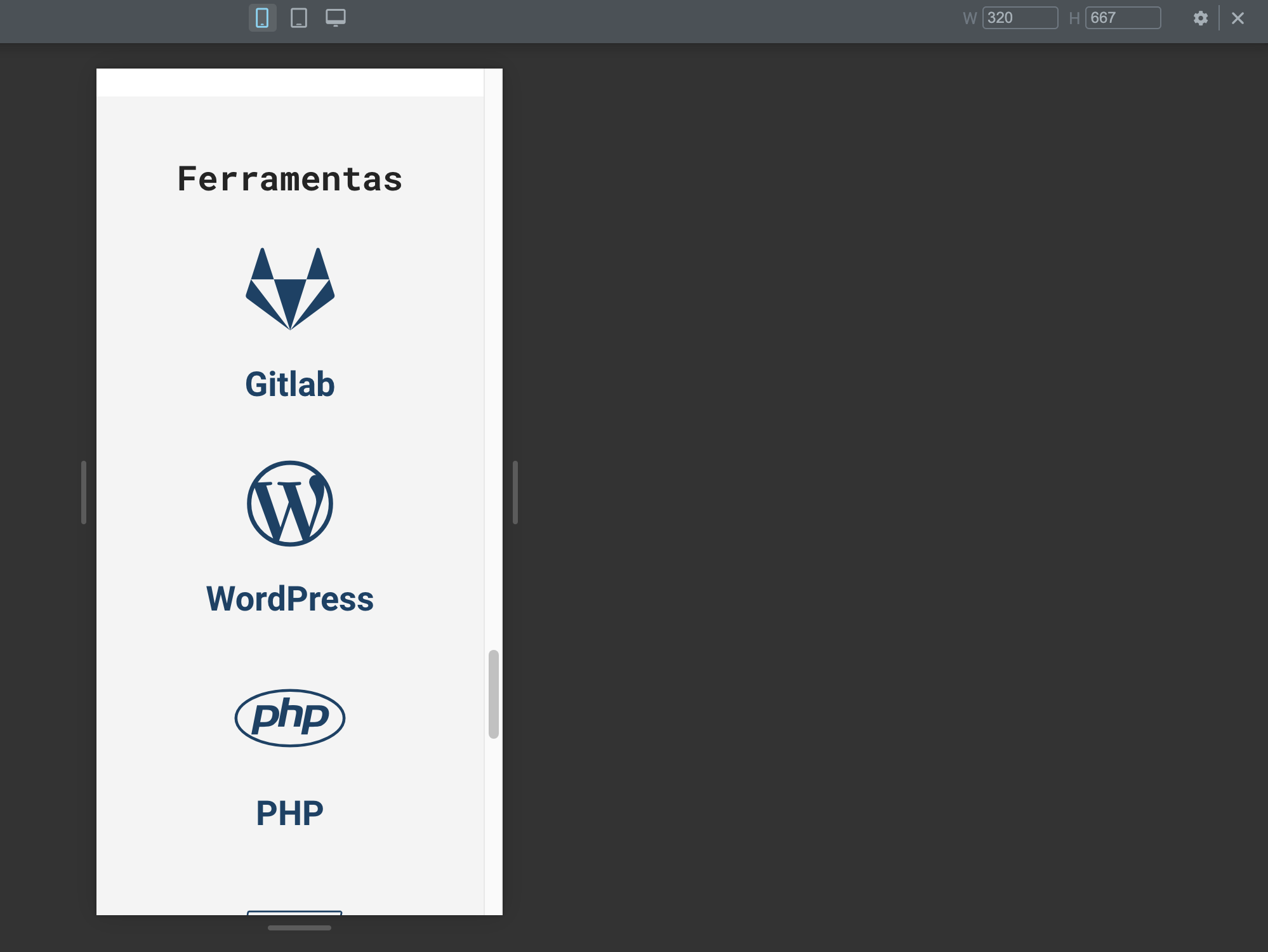This screenshot has height=952, width=1268.
Task: Edit the height value field
Action: pyautogui.click(x=1123, y=18)
